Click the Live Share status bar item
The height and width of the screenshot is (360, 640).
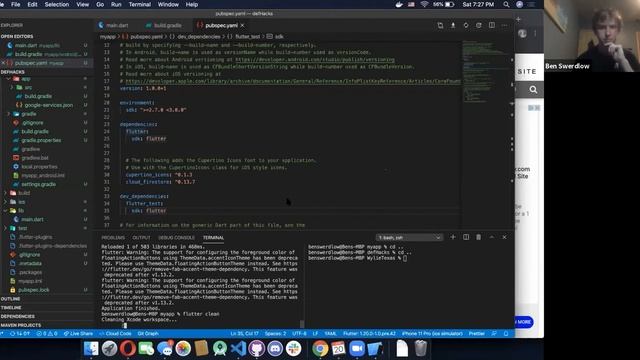pyautogui.click(x=78, y=333)
